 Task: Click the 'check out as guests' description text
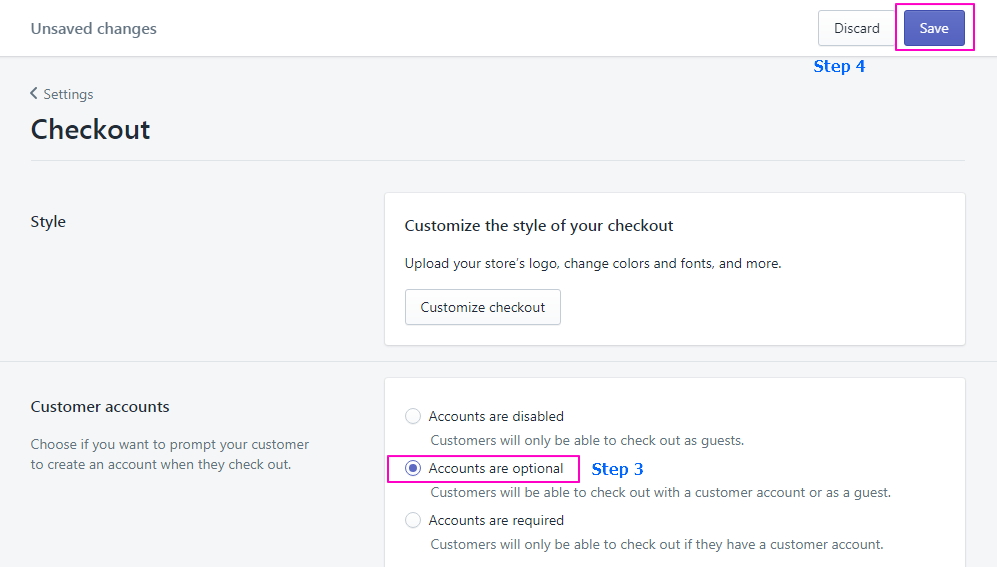[587, 440]
